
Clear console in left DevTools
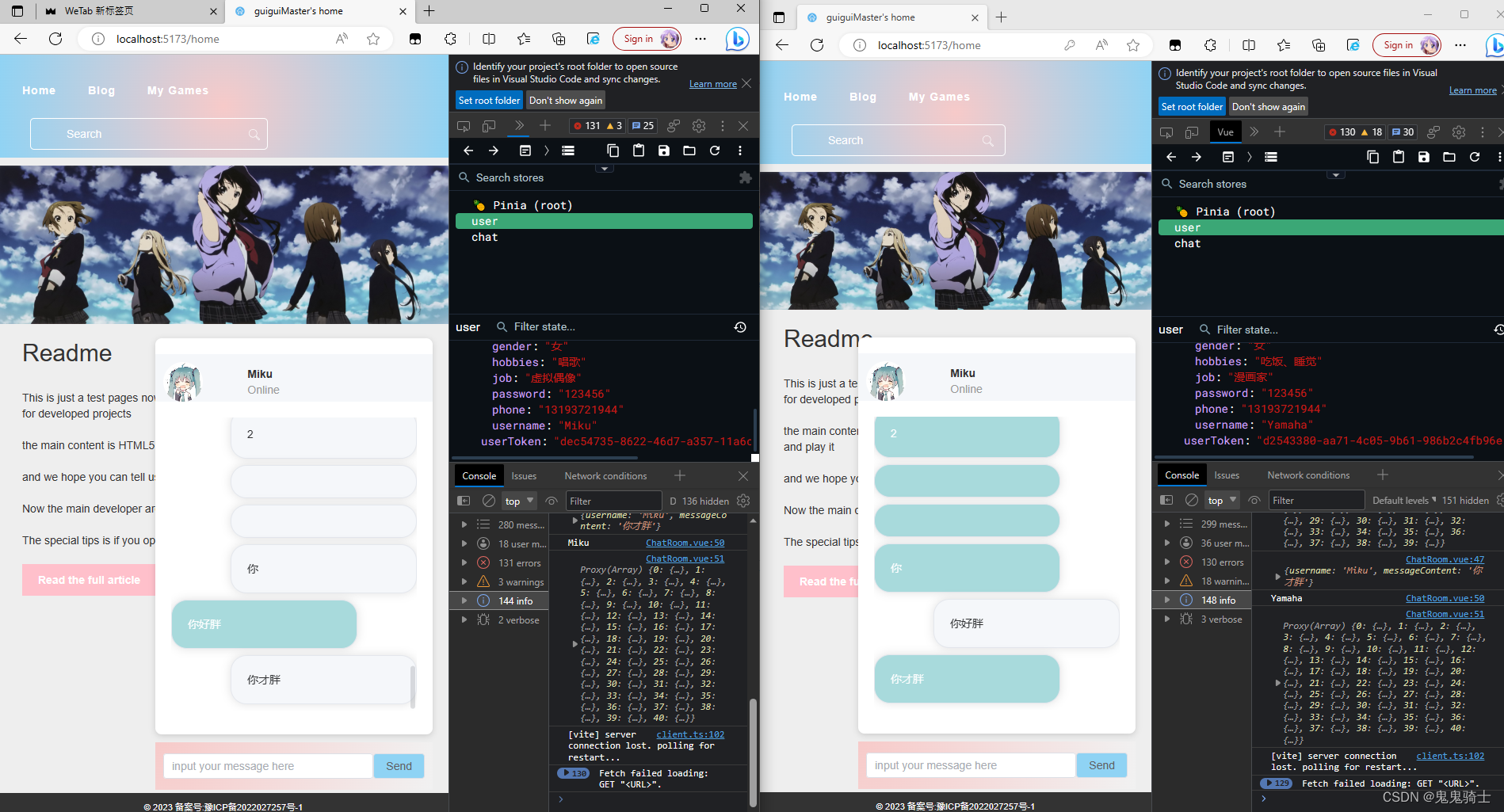489,501
